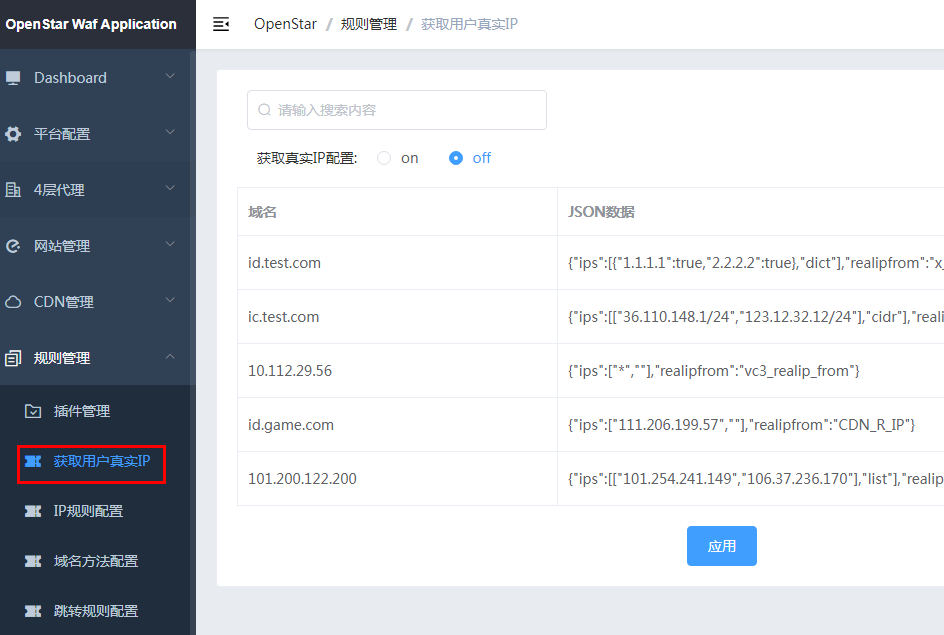Expand the 平台配置 menu chevron

pos(170,132)
